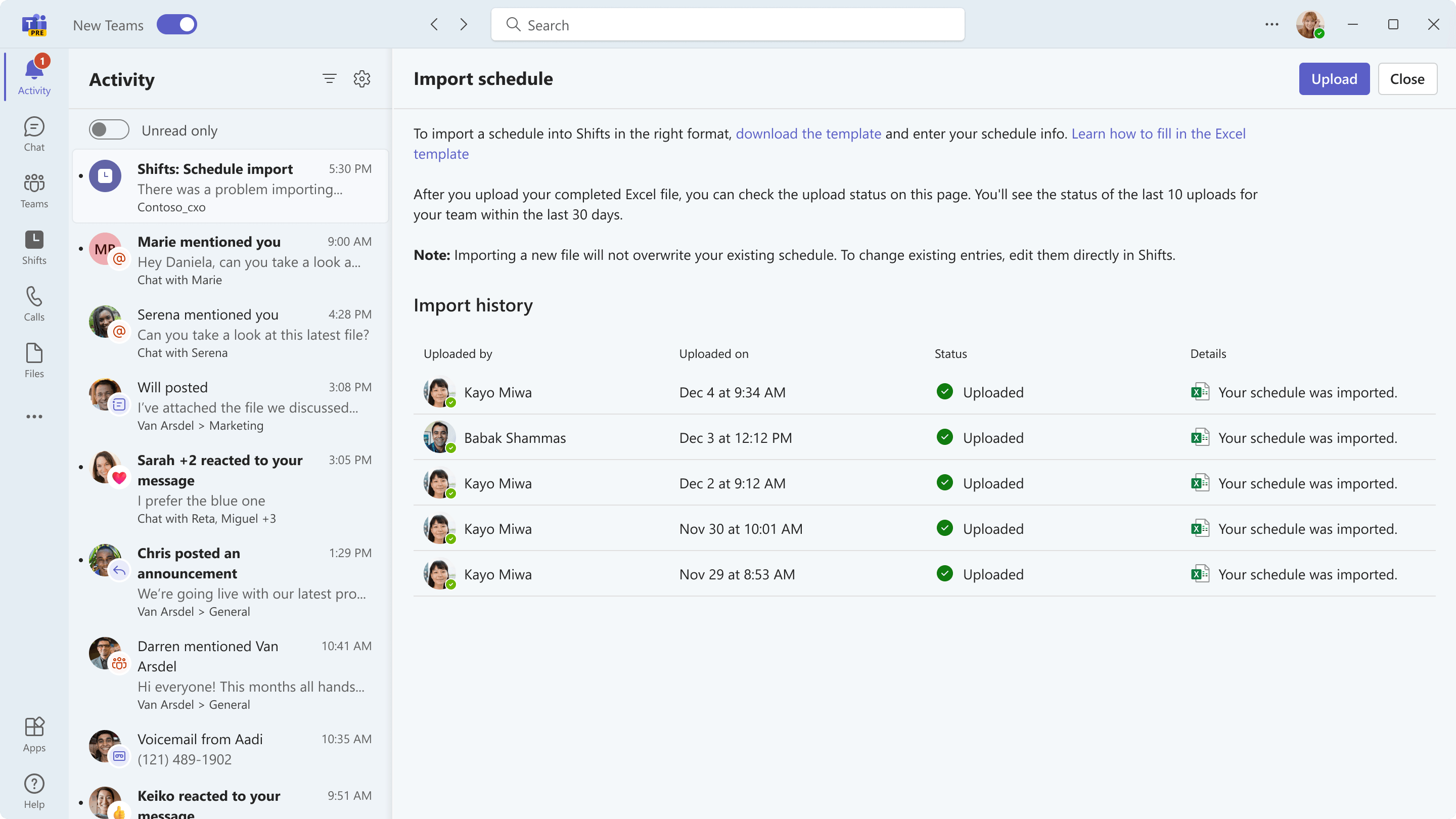Click the Teams PRE logo
Viewport: 1456px width, 819px height.
click(34, 24)
